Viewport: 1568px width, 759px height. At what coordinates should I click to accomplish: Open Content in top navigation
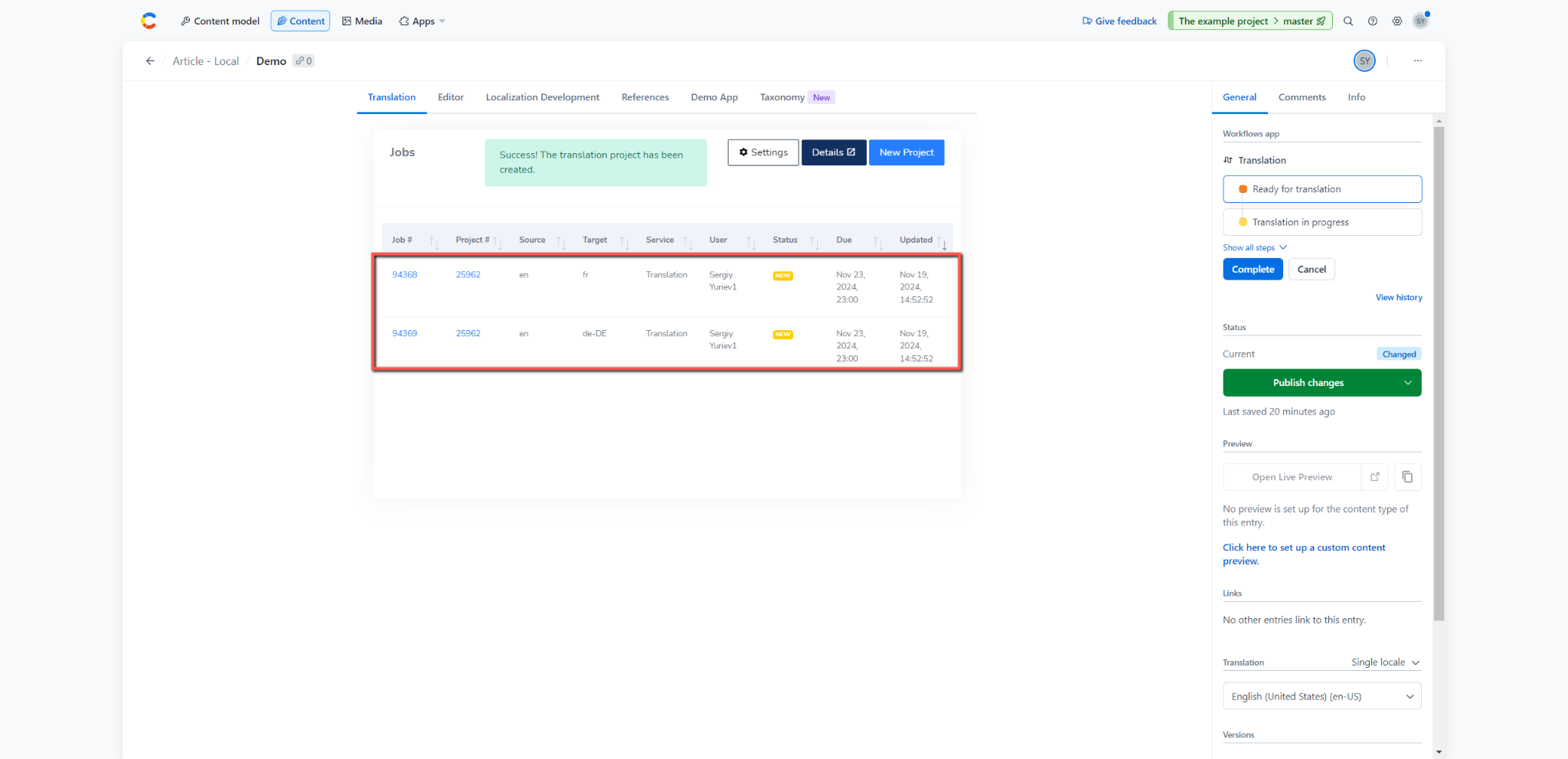pos(300,21)
